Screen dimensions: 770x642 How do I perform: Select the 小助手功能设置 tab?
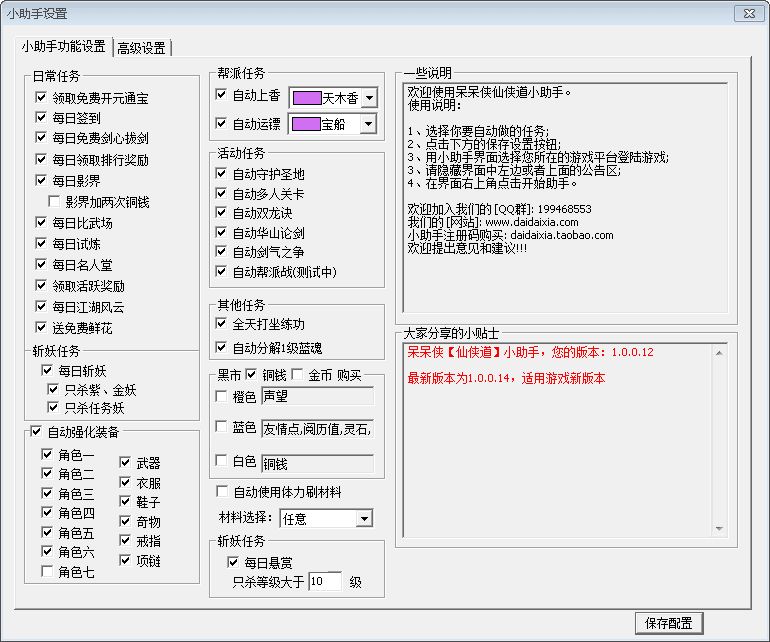(63, 47)
